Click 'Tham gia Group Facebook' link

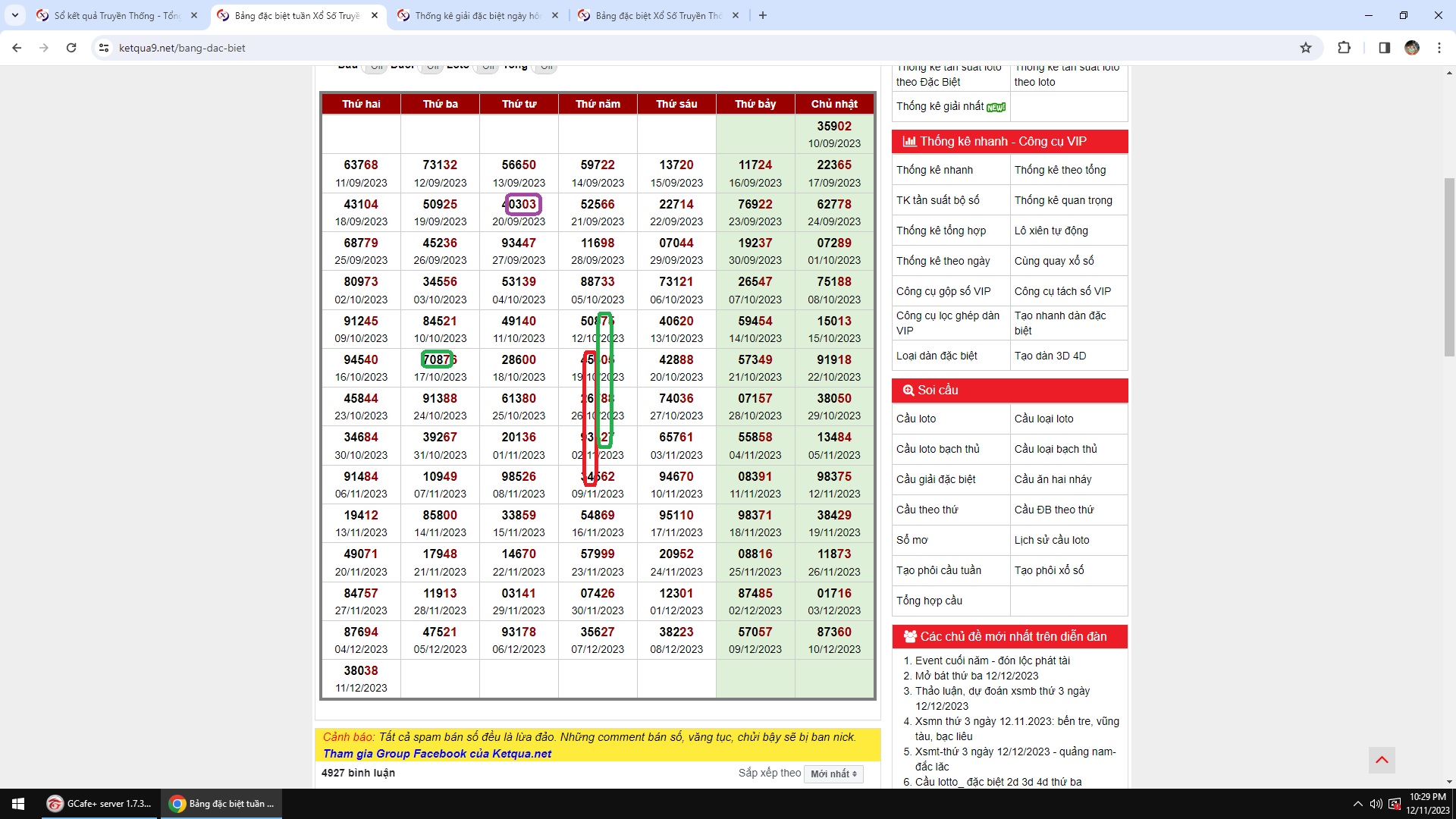click(x=437, y=754)
